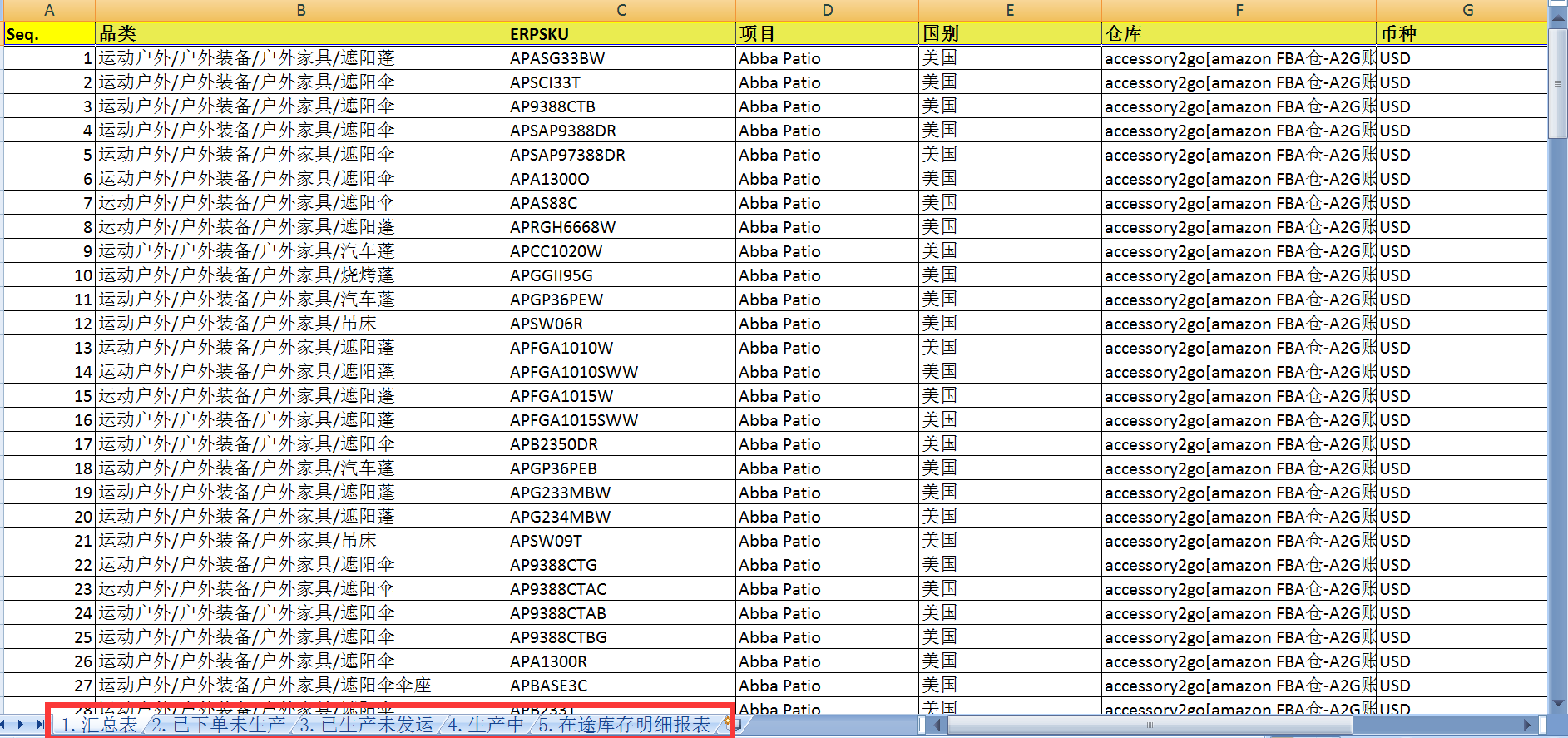Select column B header
Screen dimensions: 1568x738
click(x=301, y=10)
